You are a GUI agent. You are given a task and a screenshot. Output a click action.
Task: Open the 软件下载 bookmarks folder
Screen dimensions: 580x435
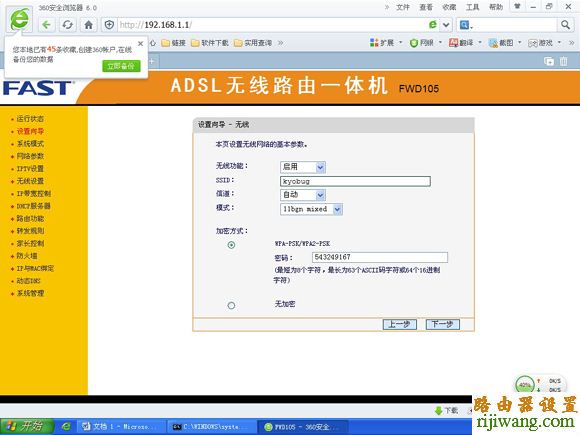click(210, 43)
